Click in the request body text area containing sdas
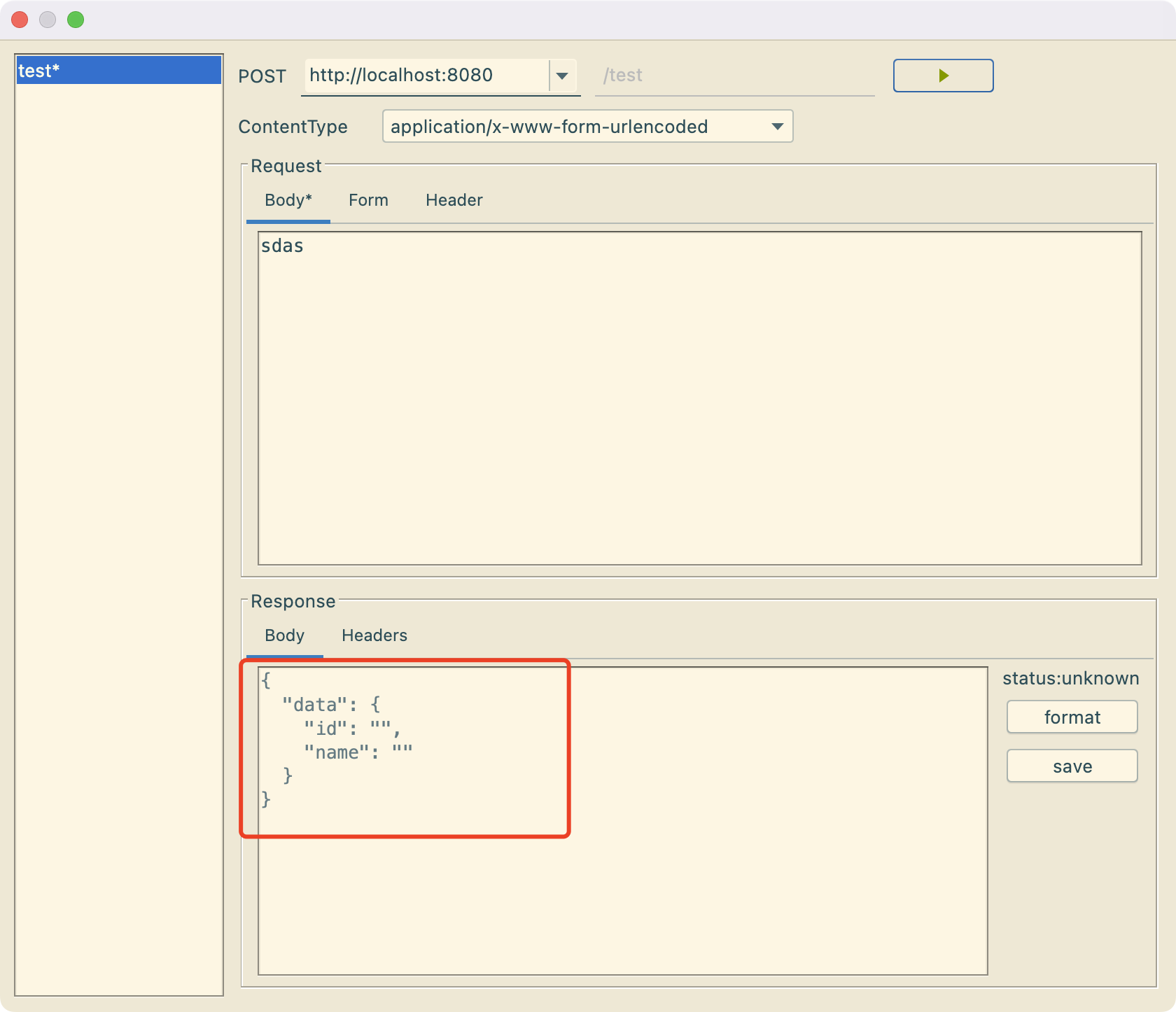The height and width of the screenshot is (1012, 1176). coord(700,398)
